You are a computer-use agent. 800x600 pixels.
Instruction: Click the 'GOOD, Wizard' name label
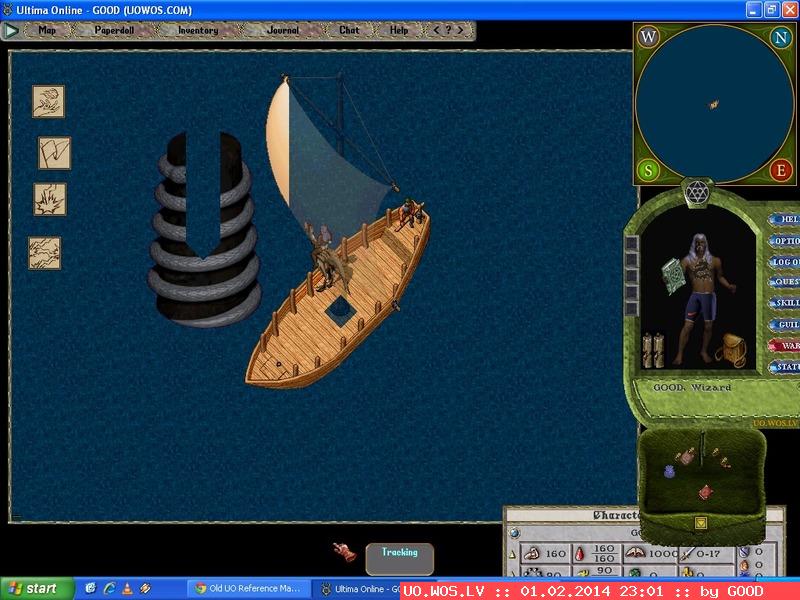tap(692, 388)
